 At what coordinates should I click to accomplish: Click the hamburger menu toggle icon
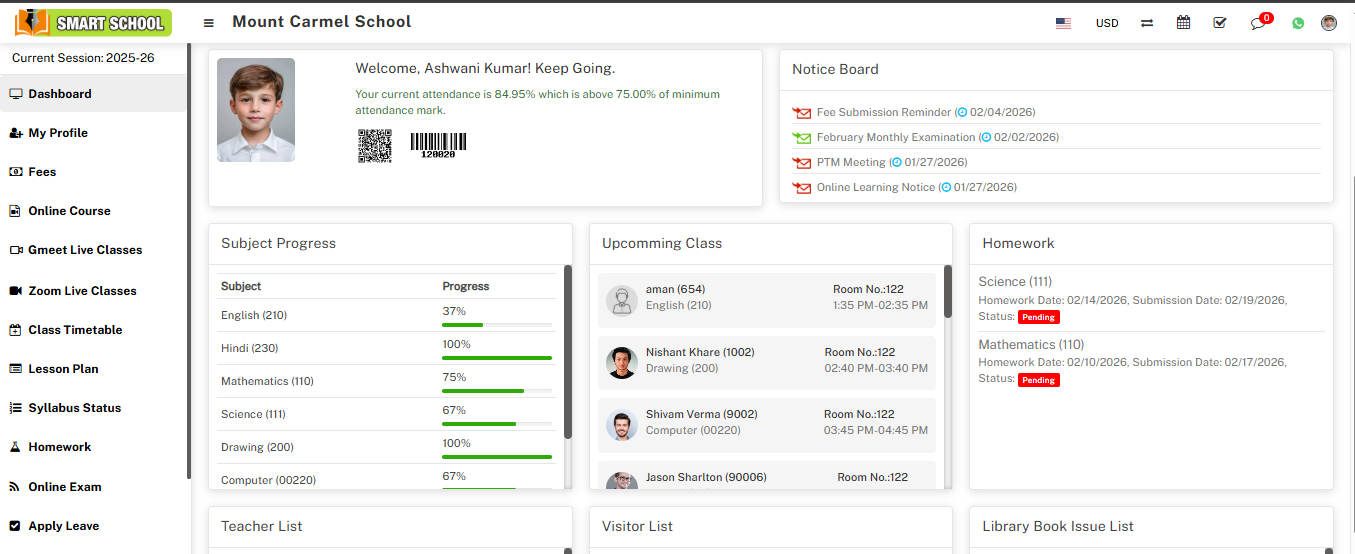(x=208, y=23)
